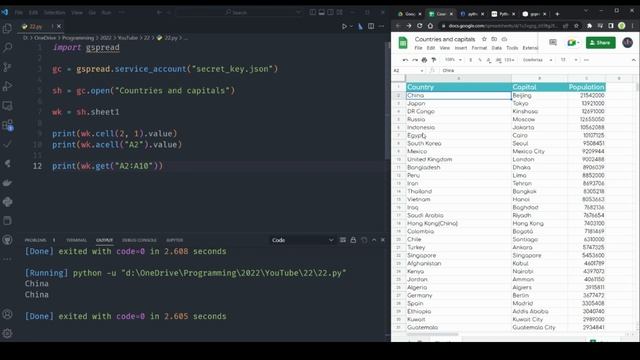
Task: Star the Countries and capitals spreadsheet
Action: (x=484, y=39)
